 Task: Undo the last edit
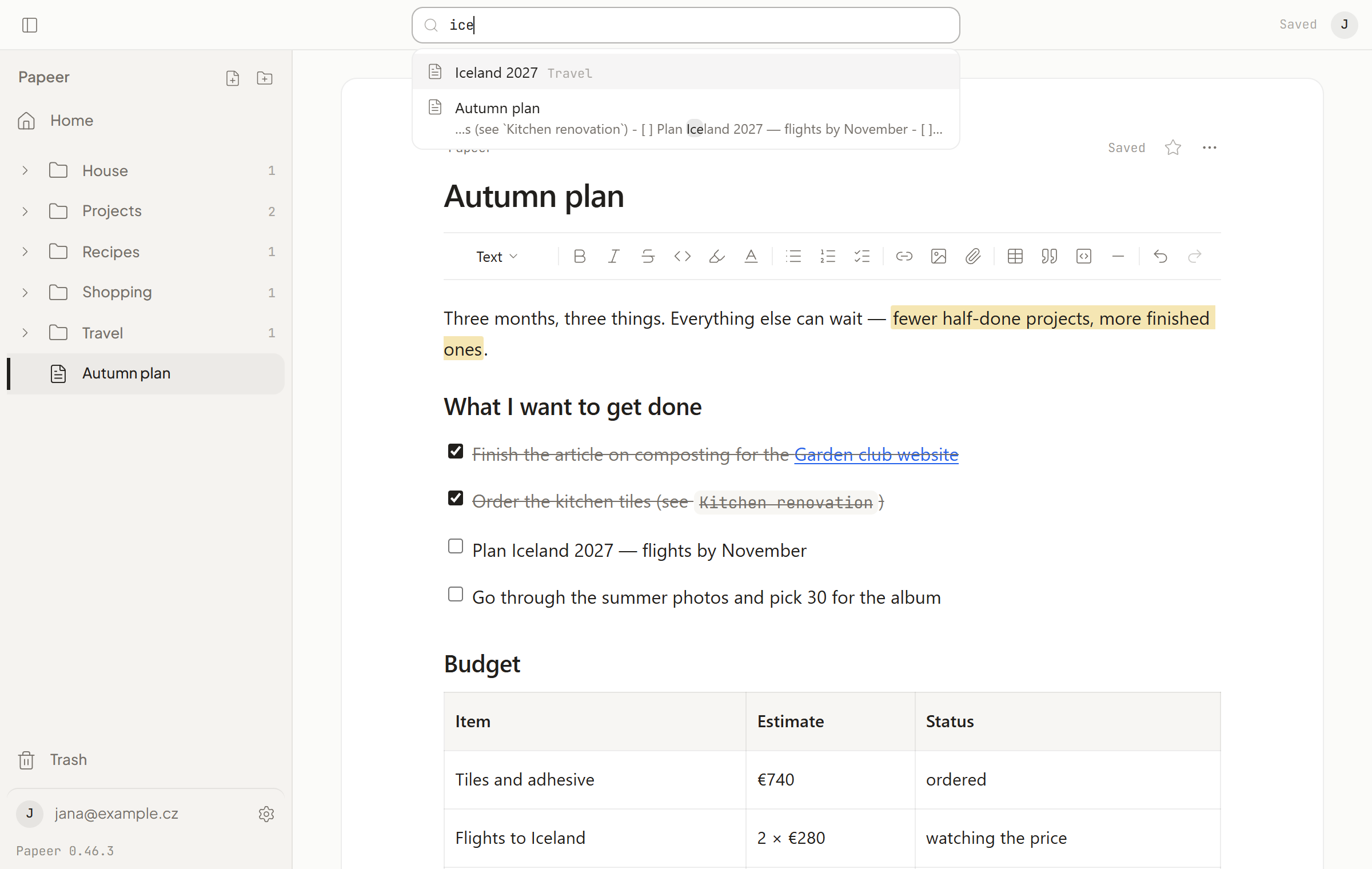point(1160,256)
